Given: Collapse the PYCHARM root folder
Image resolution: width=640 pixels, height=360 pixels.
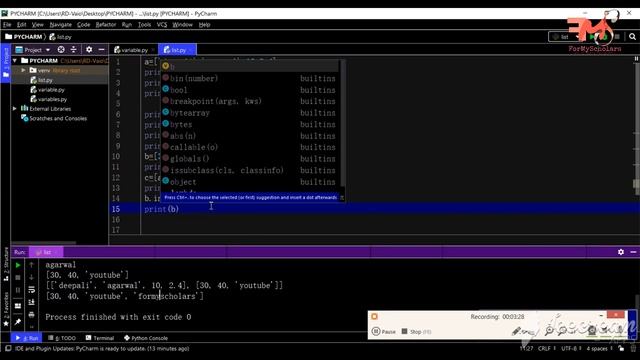Looking at the screenshot, I should point(15,61).
